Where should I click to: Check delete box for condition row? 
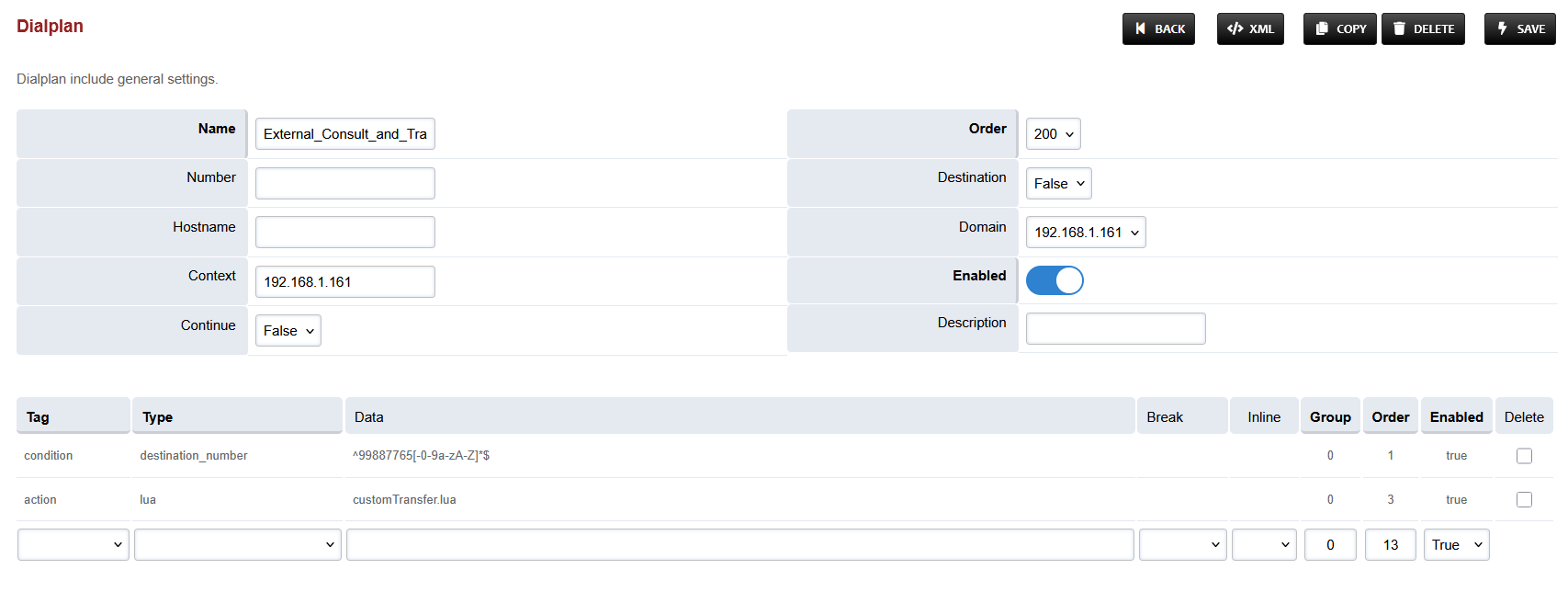pos(1524,456)
